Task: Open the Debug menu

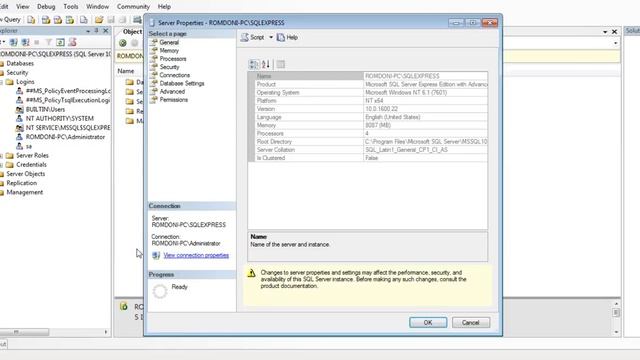Action: (x=46, y=7)
